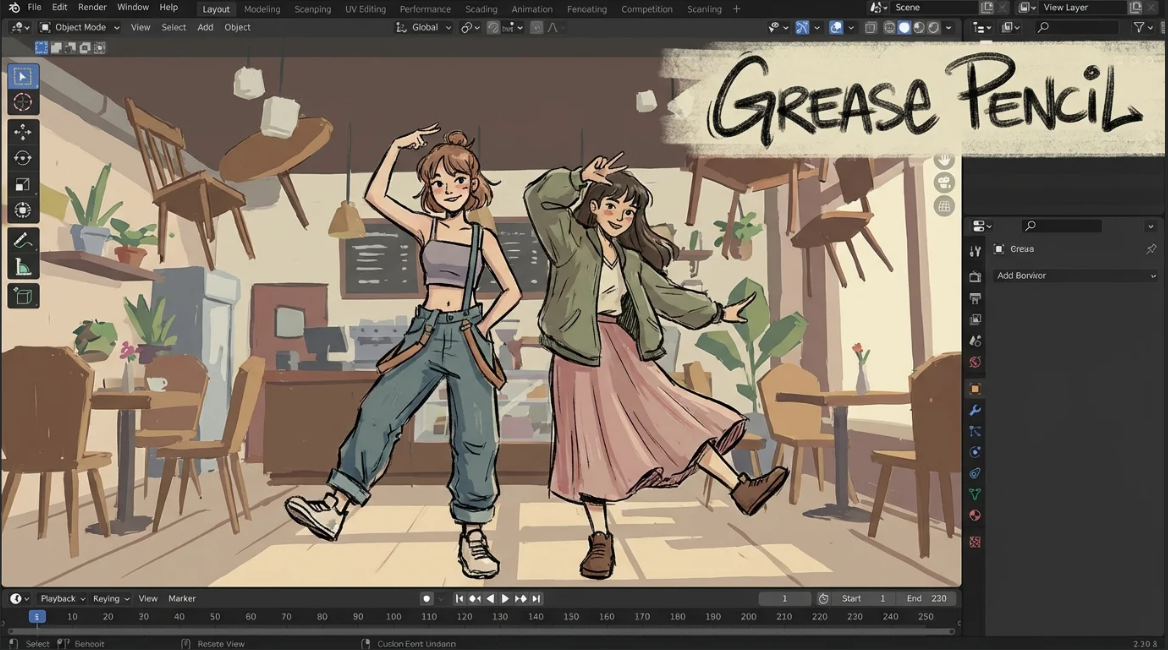Toggle proportional editing button
The width and height of the screenshot is (1168, 650).
pyautogui.click(x=536, y=28)
